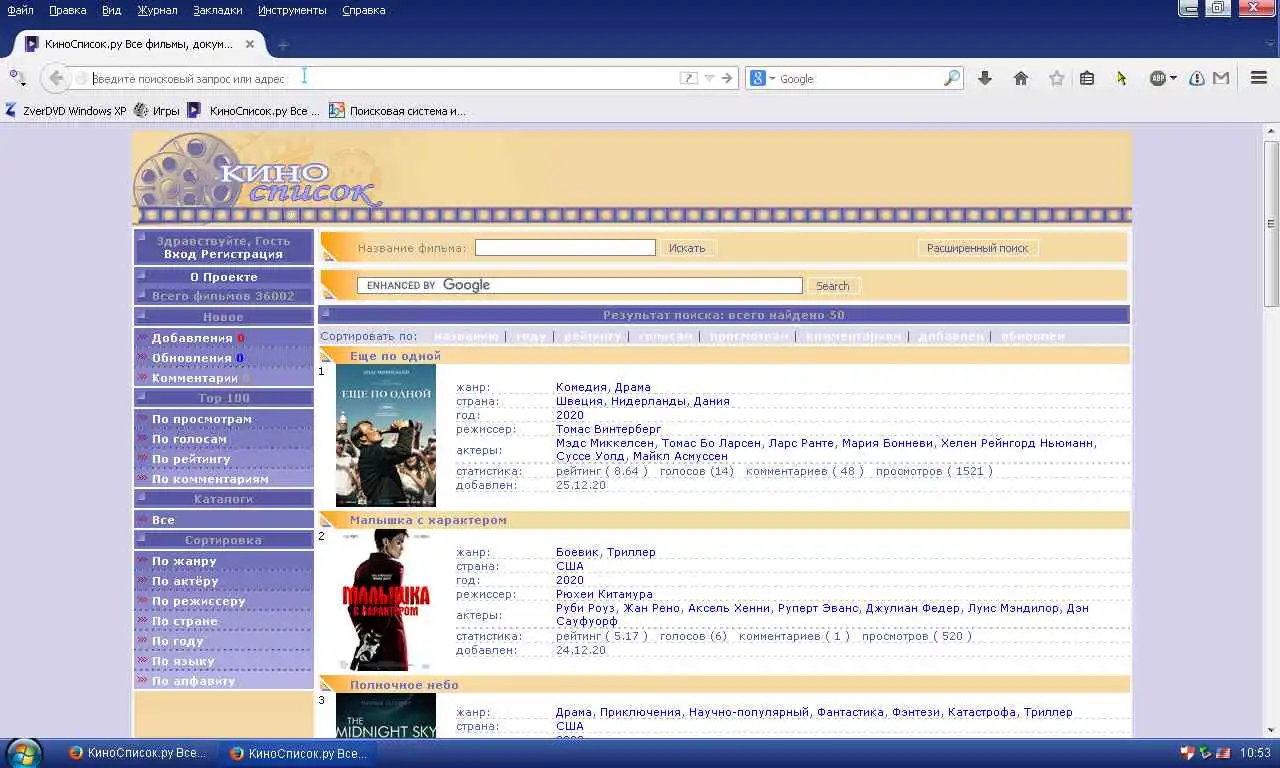This screenshot has height=768, width=1280.
Task: Click the Искать button
Action: [x=687, y=248]
